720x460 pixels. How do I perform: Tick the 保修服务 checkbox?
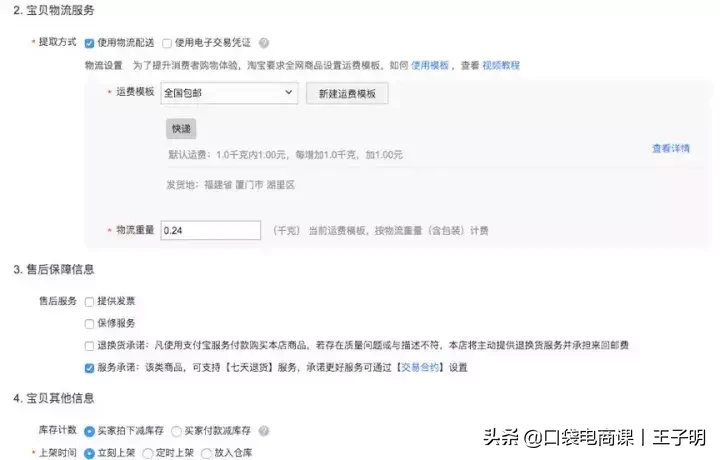90,324
